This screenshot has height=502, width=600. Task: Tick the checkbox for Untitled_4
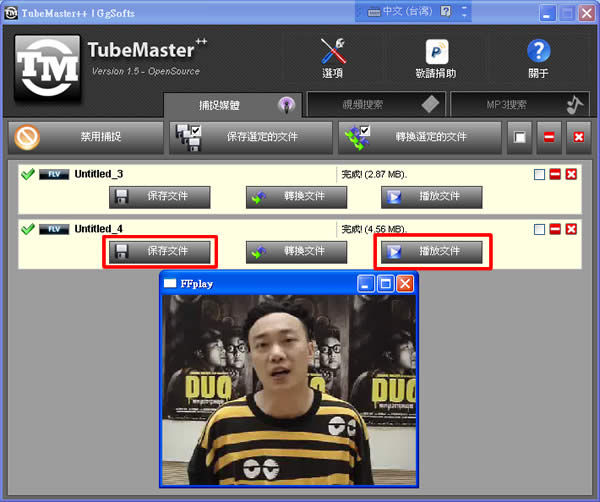point(539,230)
